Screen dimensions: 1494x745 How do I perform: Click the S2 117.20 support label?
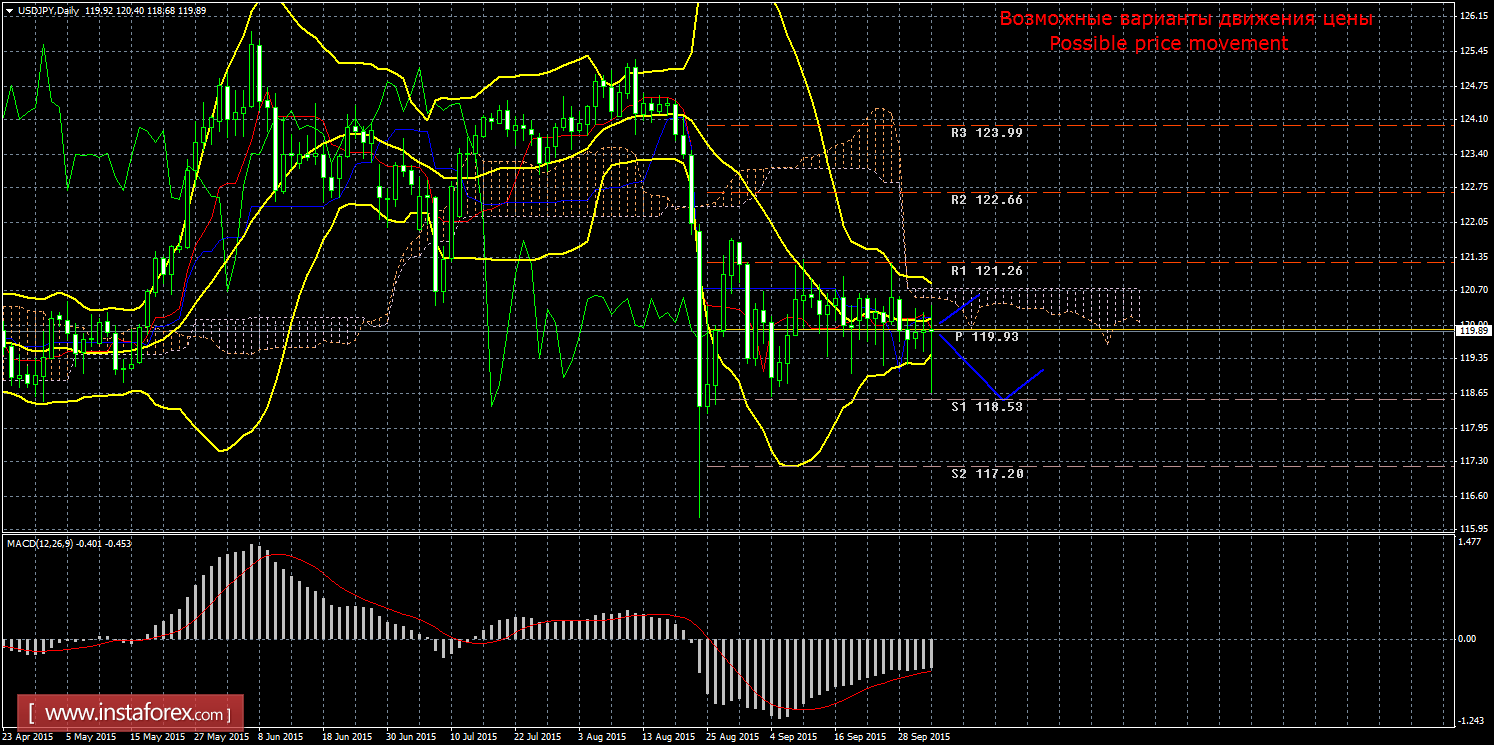[986, 474]
